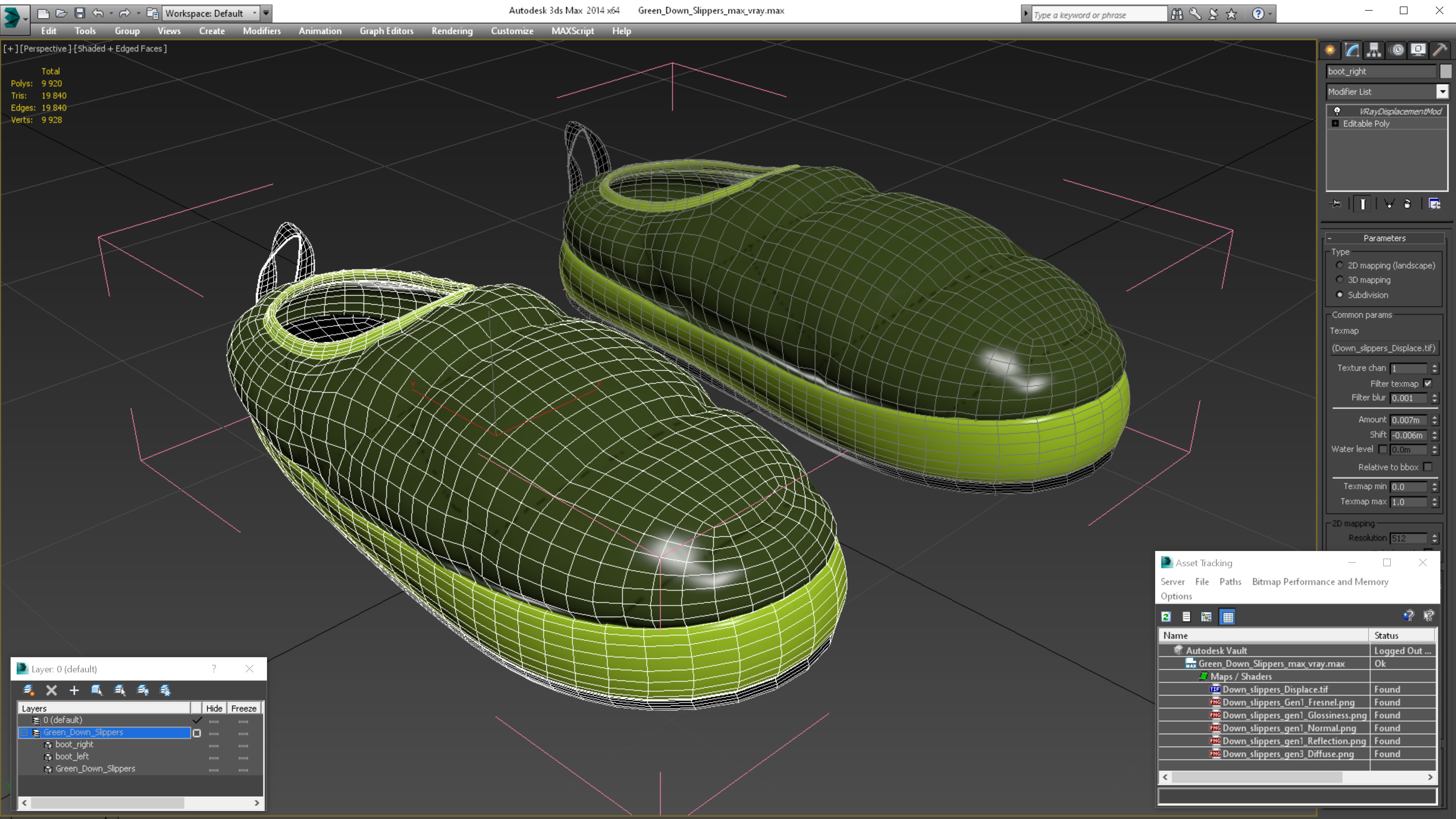Click Highlight Selected Objects' Layers icon
Image resolution: width=1456 pixels, height=819 pixels.
pos(120,690)
